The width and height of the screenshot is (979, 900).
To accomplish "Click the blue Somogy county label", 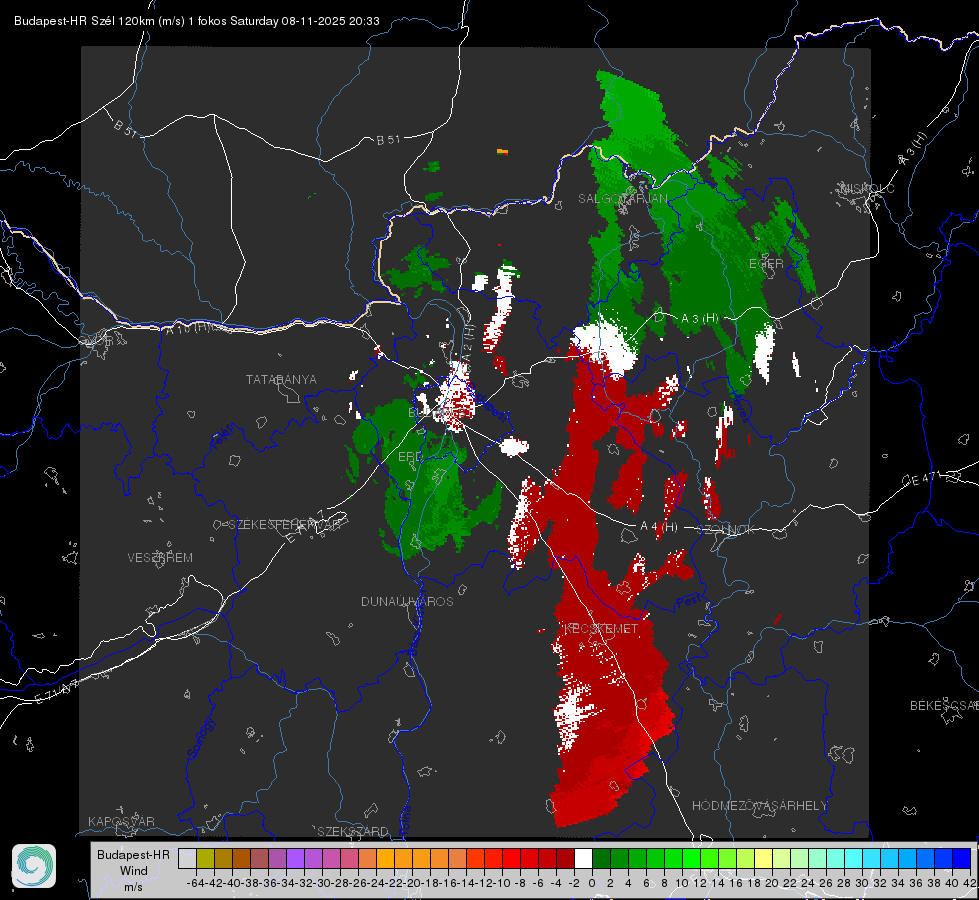I will 200,738.
